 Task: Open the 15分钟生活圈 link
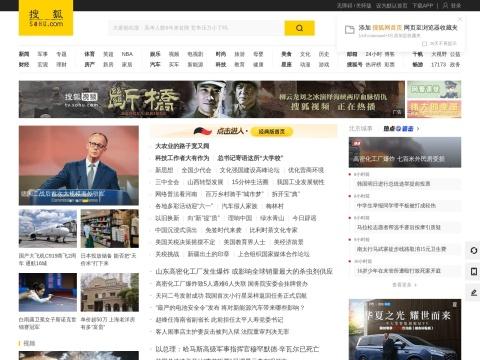pos(250,182)
